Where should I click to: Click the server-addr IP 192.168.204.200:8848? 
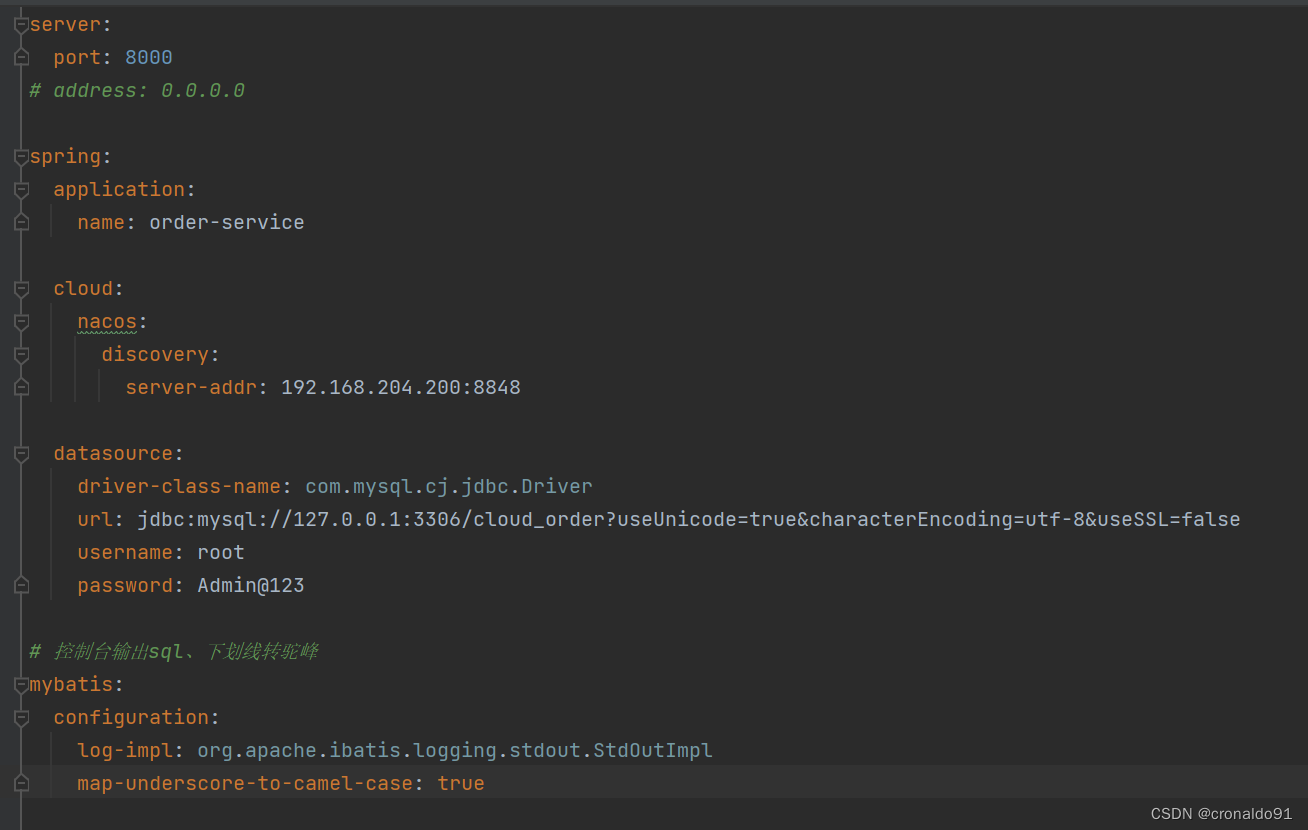400,387
